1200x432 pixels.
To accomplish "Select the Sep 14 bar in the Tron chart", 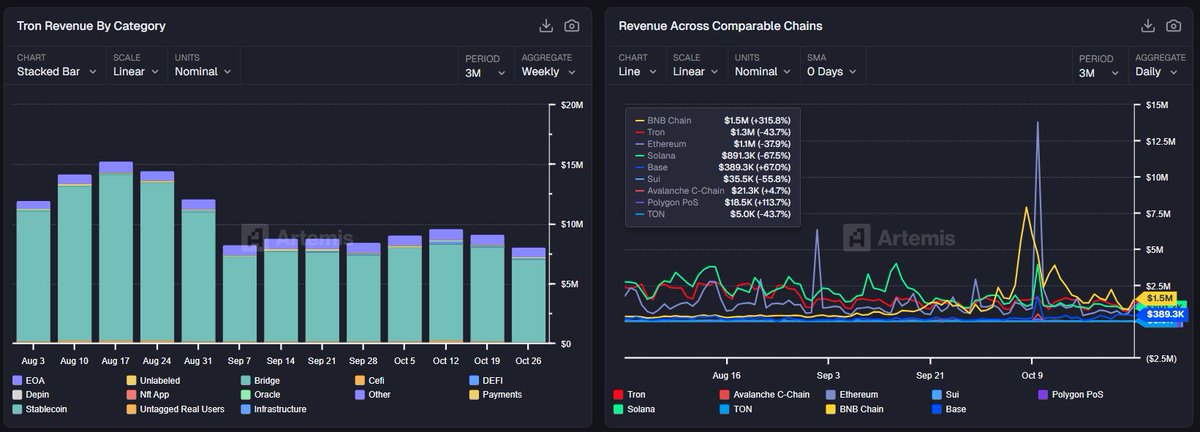I will 281,292.
